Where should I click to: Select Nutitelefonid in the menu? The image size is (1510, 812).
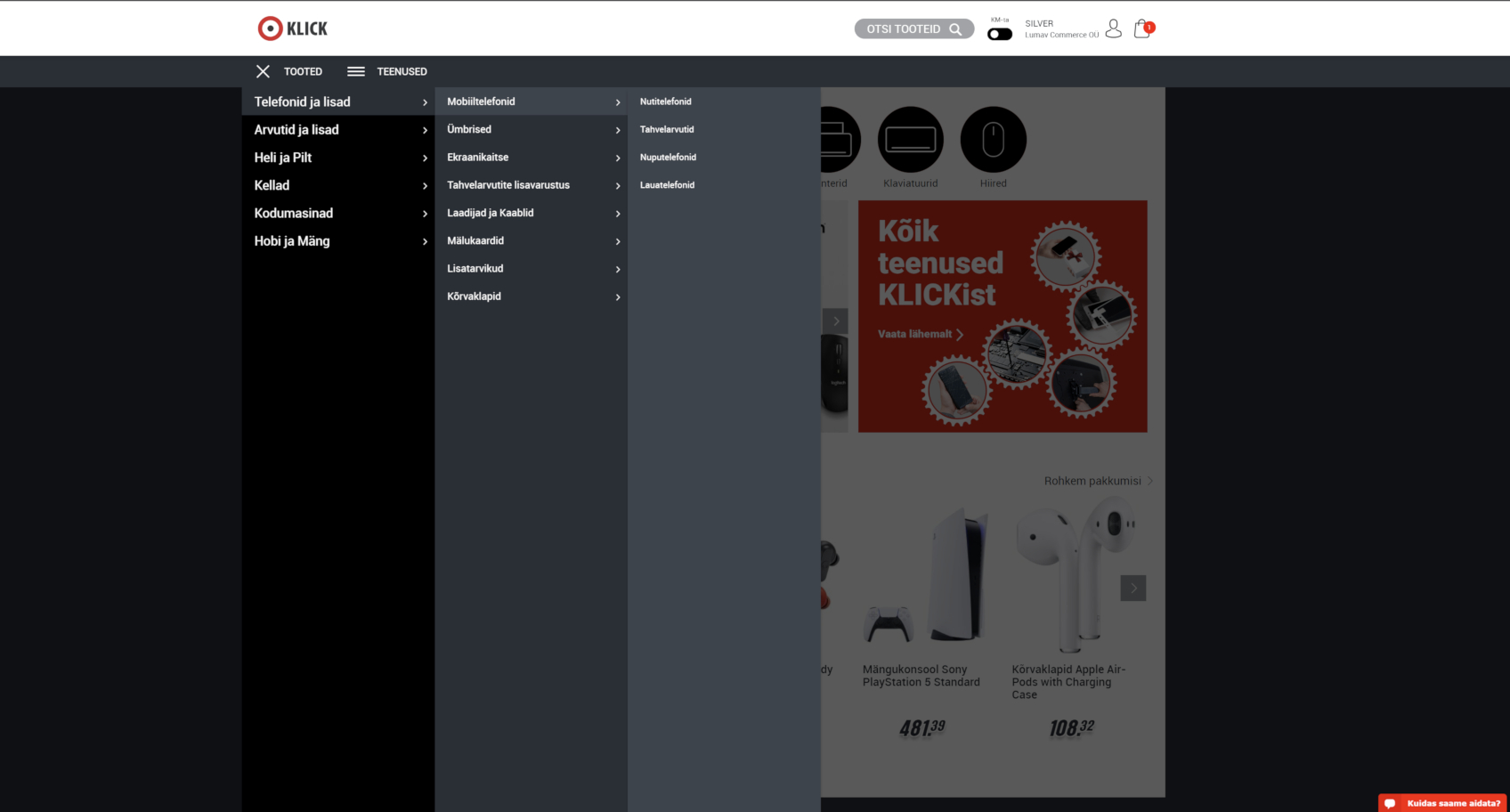(x=665, y=101)
